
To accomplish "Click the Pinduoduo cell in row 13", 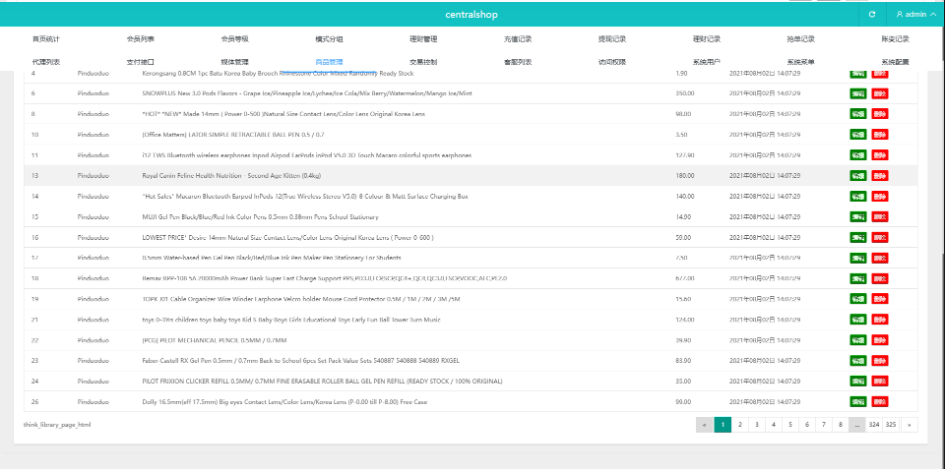I will click(x=93, y=176).
